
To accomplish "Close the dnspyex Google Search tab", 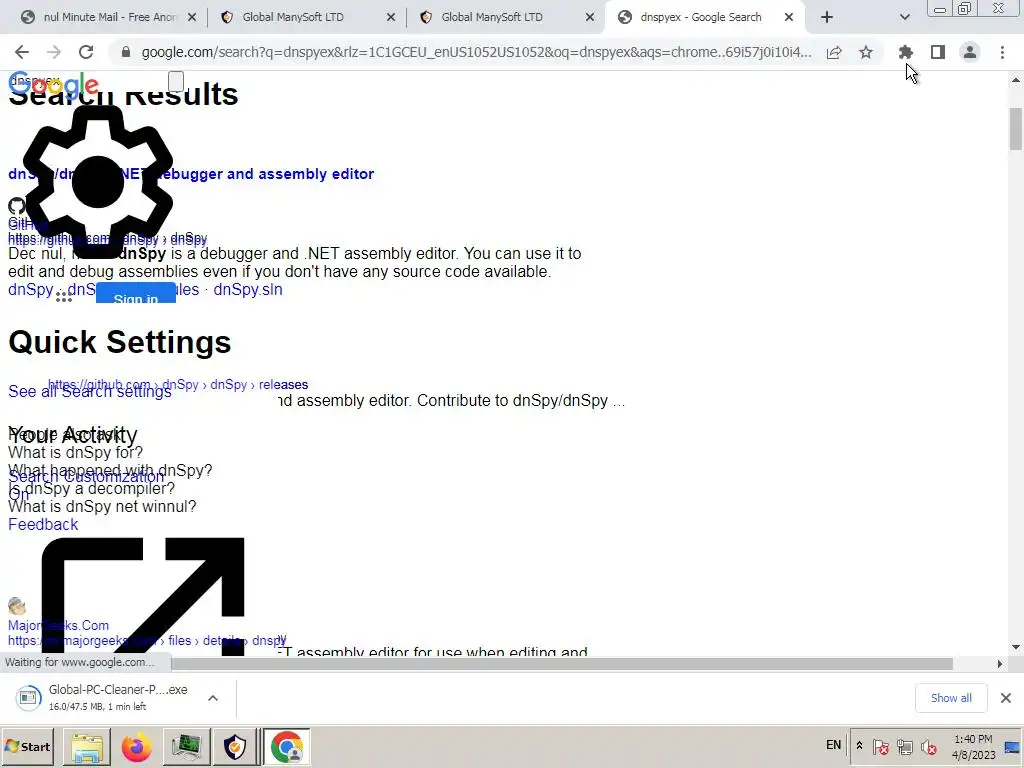I will [x=789, y=17].
